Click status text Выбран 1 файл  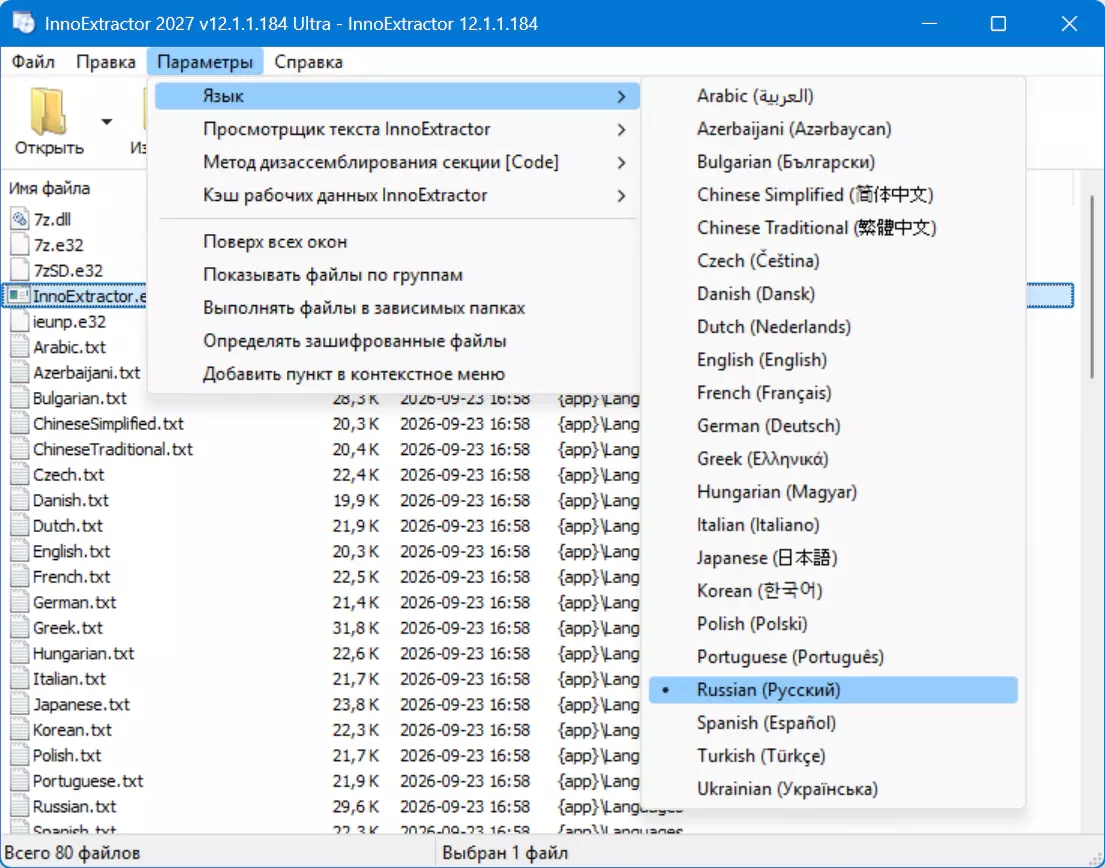[x=505, y=852]
